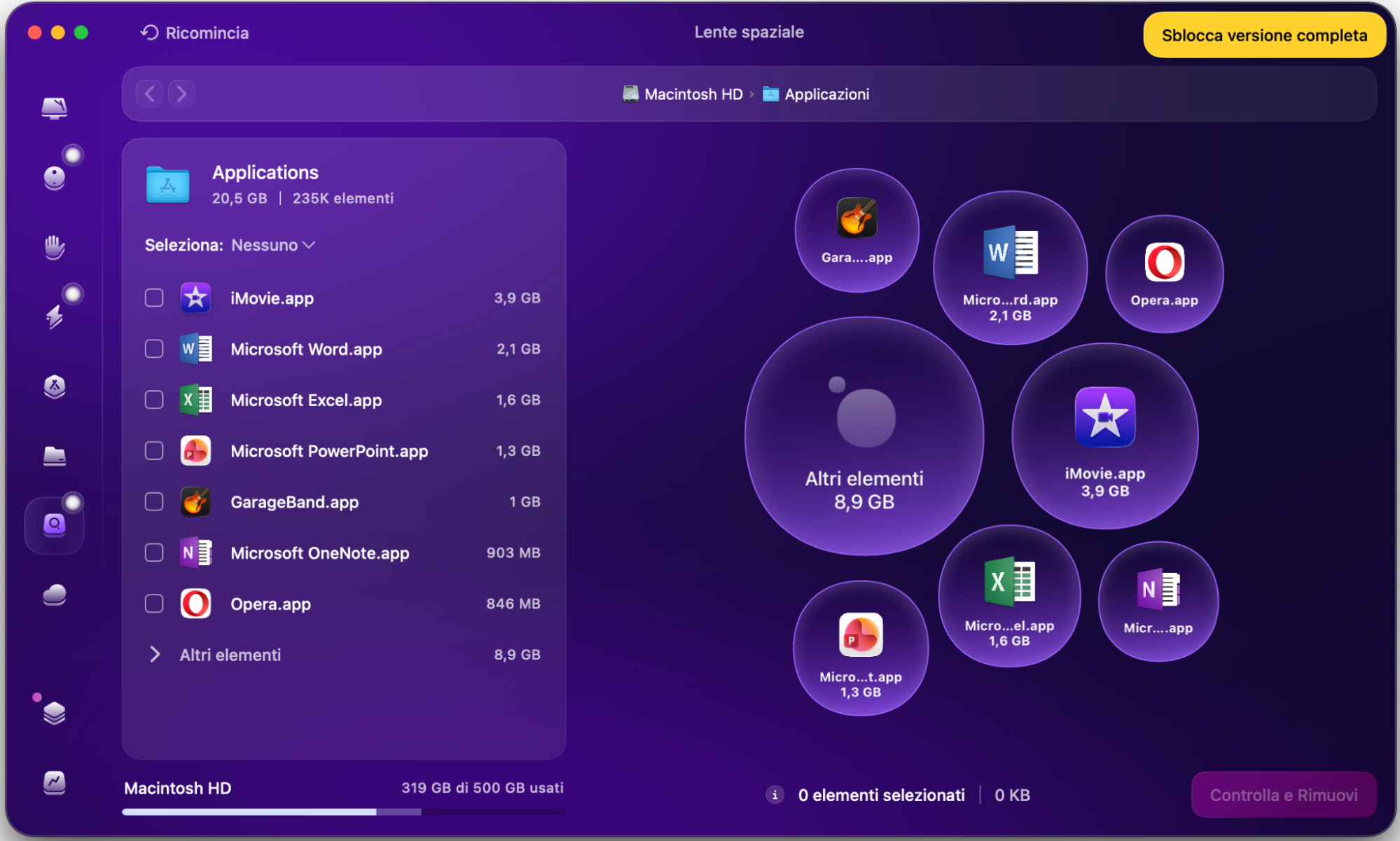Click the Lente spaziale window title
The image size is (1400, 841).
[x=749, y=32]
